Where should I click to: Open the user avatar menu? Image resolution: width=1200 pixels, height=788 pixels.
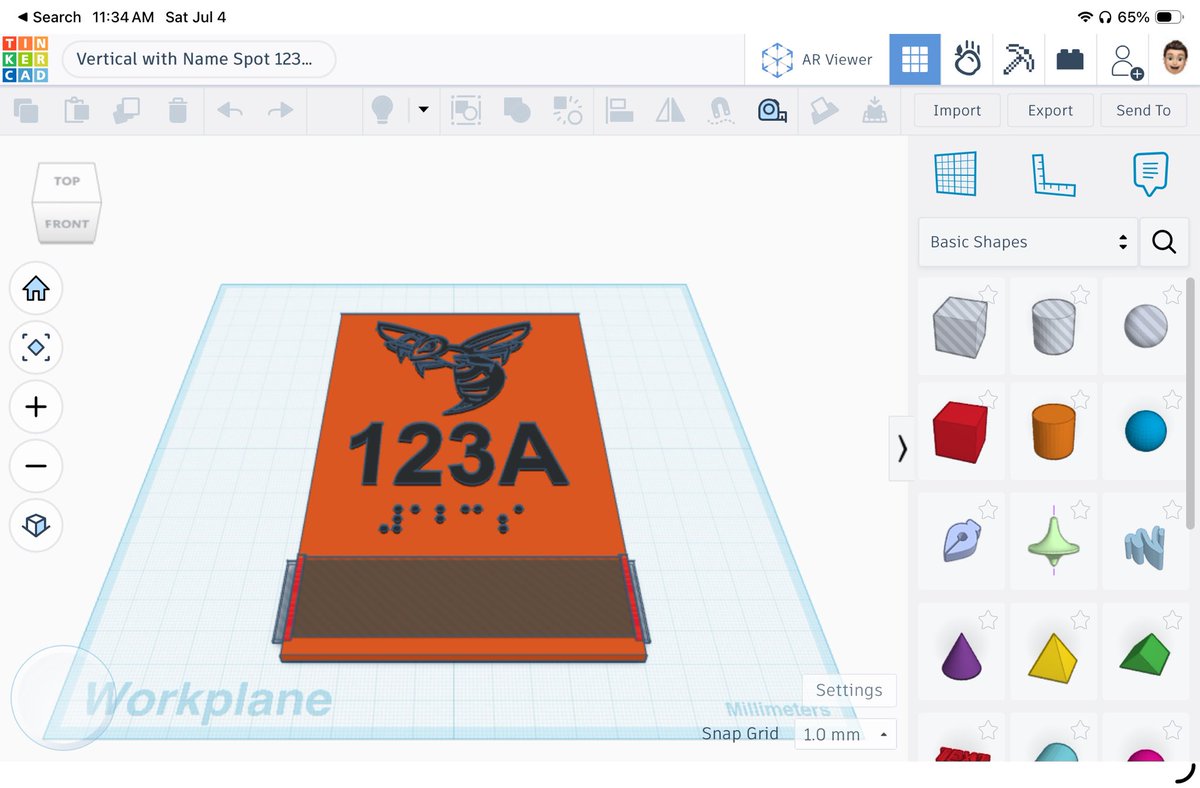pos(1177,58)
